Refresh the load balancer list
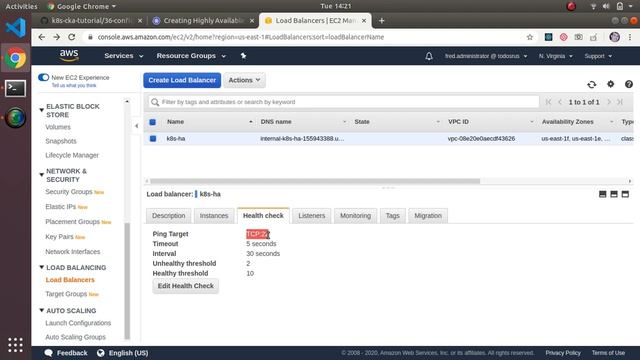 (x=591, y=84)
